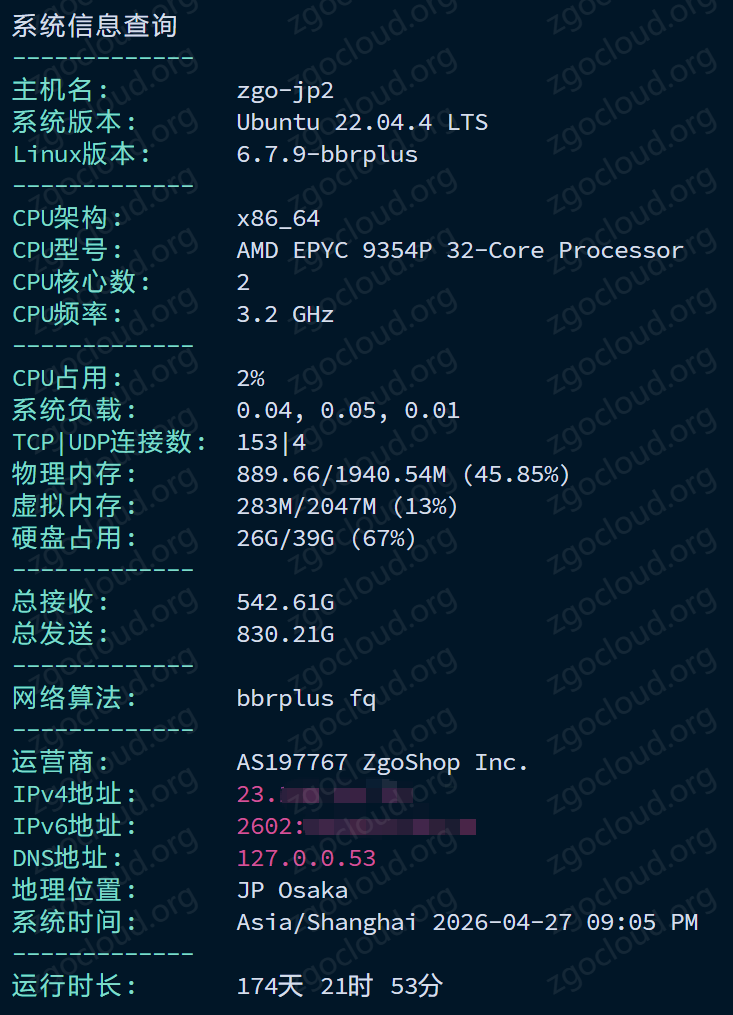
Task: Click the CPU usage value 2%
Action: 251,379
